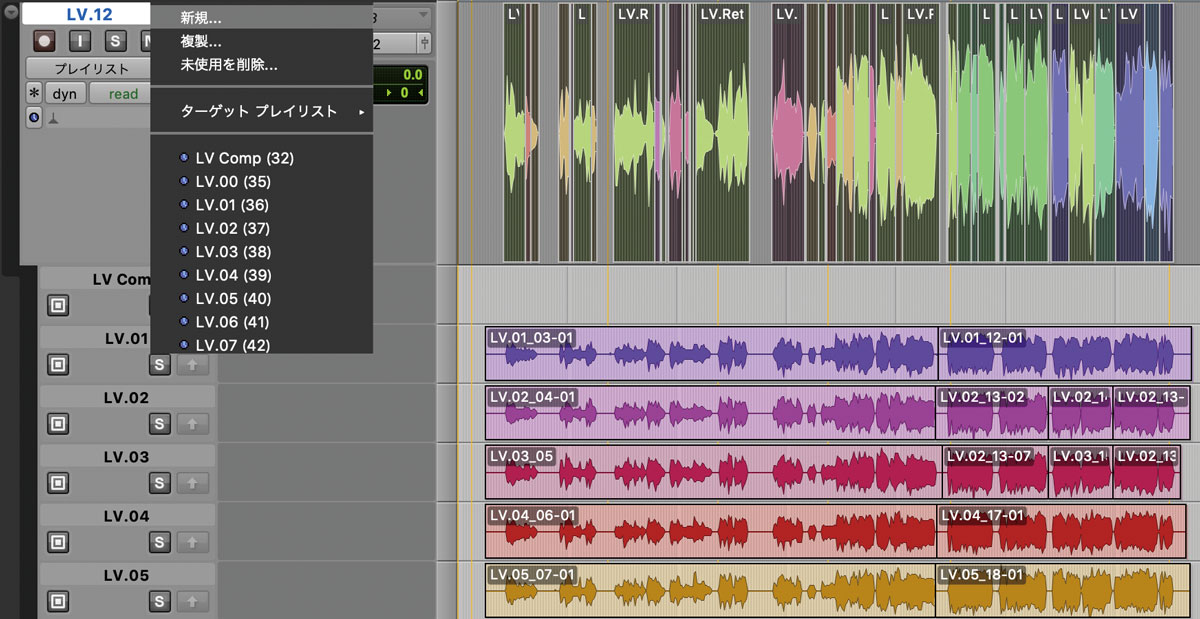This screenshot has height=619, width=1200.
Task: Select LV.00 (35) playlist
Action: [261, 181]
